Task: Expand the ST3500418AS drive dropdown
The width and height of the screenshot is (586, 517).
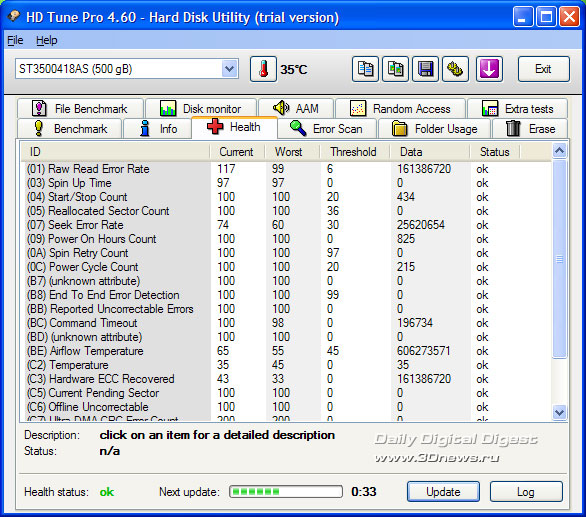Action: 229,69
